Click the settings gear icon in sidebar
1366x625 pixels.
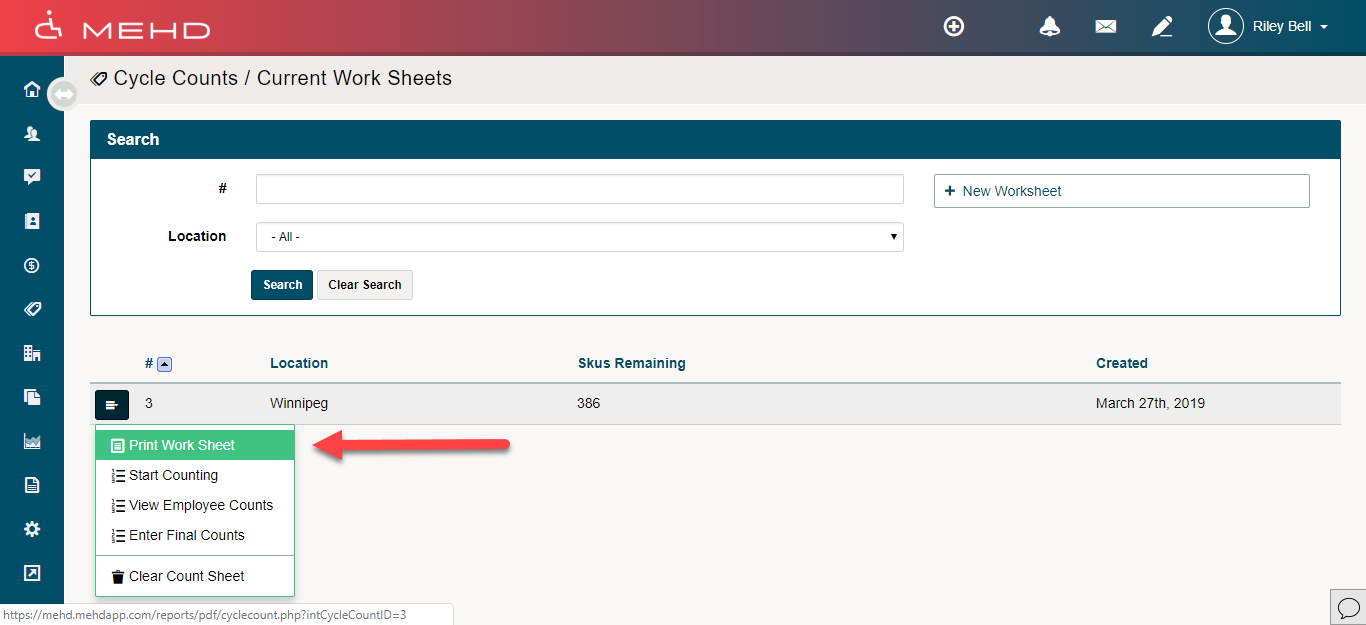pos(31,529)
